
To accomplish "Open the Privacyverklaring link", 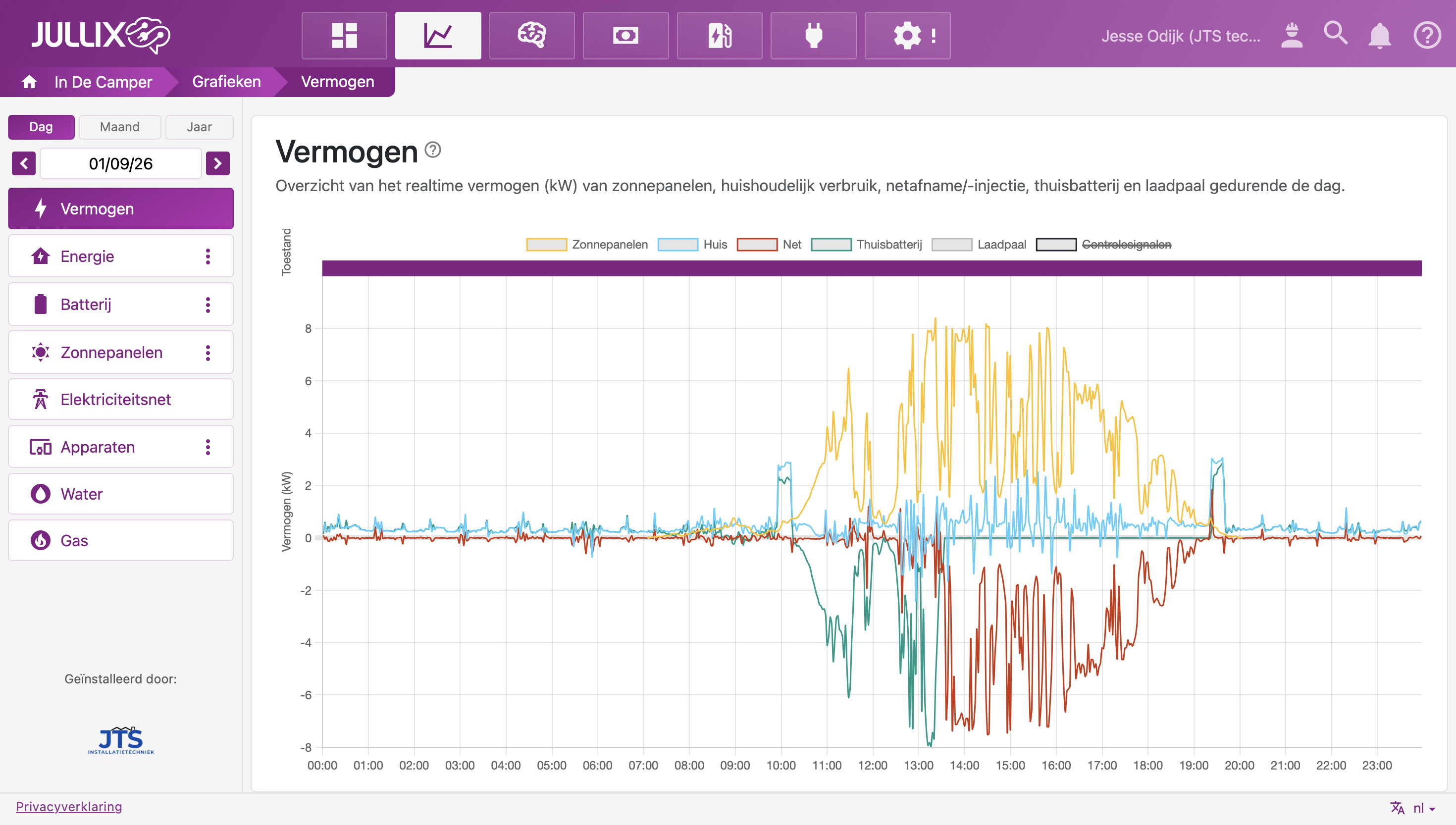I will click(68, 806).
